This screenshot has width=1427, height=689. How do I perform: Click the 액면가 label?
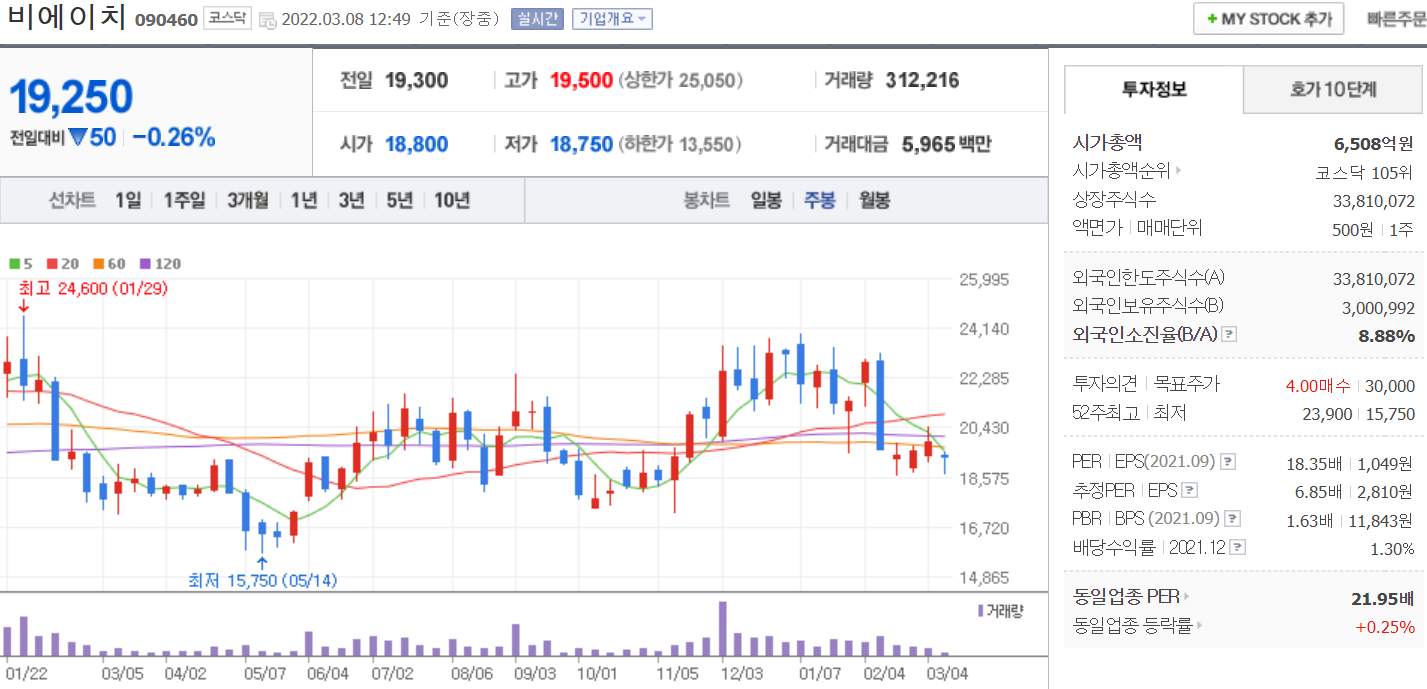point(1095,228)
